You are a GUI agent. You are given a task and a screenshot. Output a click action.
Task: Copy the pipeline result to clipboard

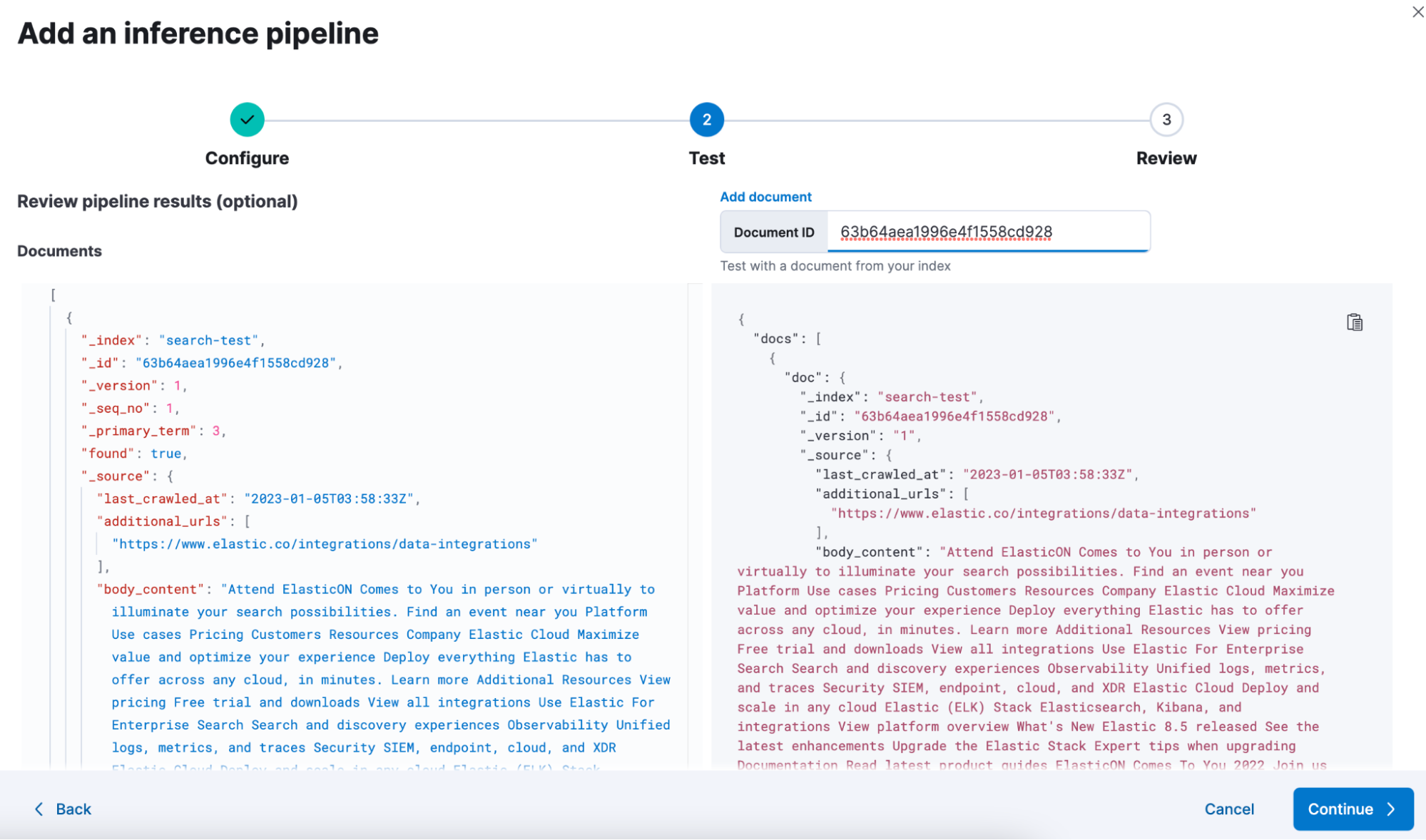[x=1354, y=322]
